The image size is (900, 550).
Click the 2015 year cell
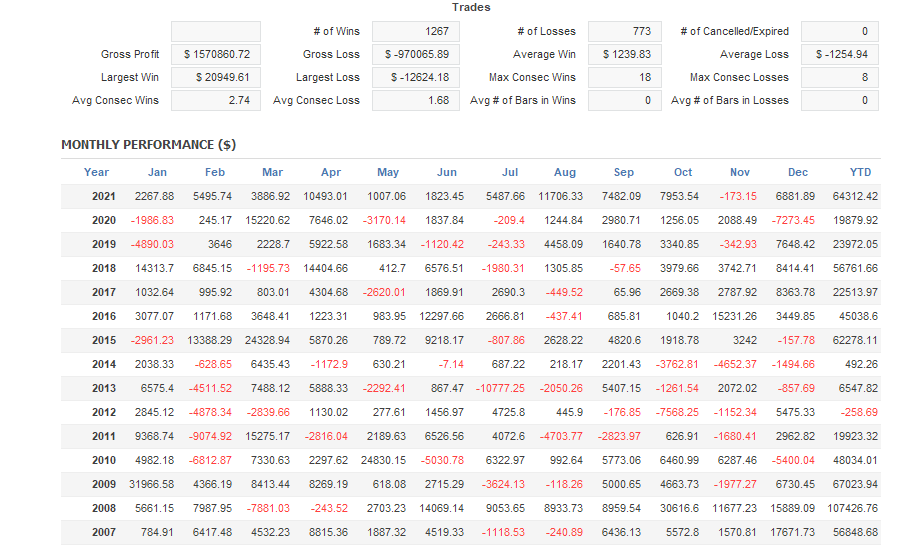[x=104, y=340]
